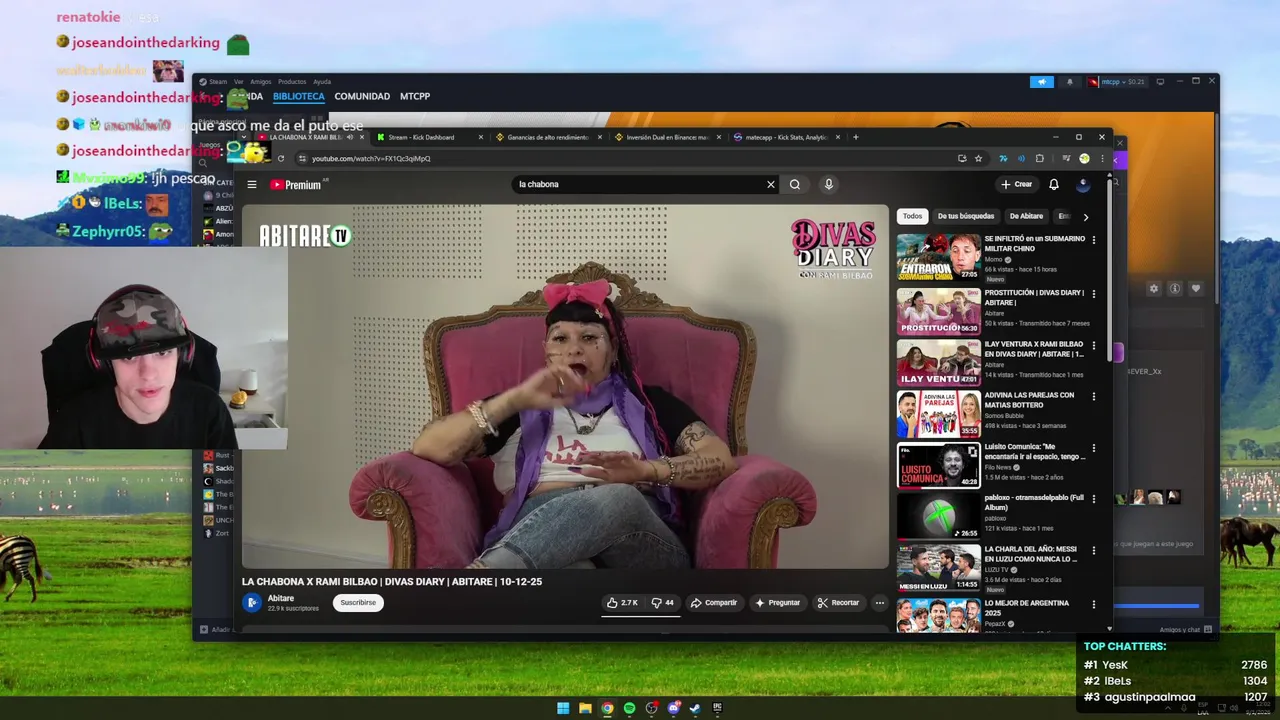Open Windows Start menu
The image size is (1280, 720).
point(563,708)
